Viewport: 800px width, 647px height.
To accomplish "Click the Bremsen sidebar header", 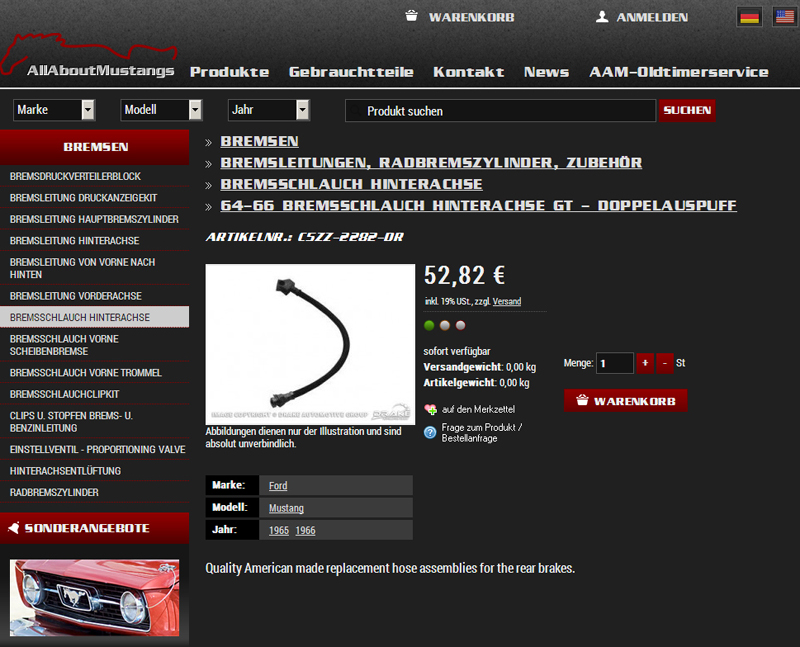I will (94, 147).
